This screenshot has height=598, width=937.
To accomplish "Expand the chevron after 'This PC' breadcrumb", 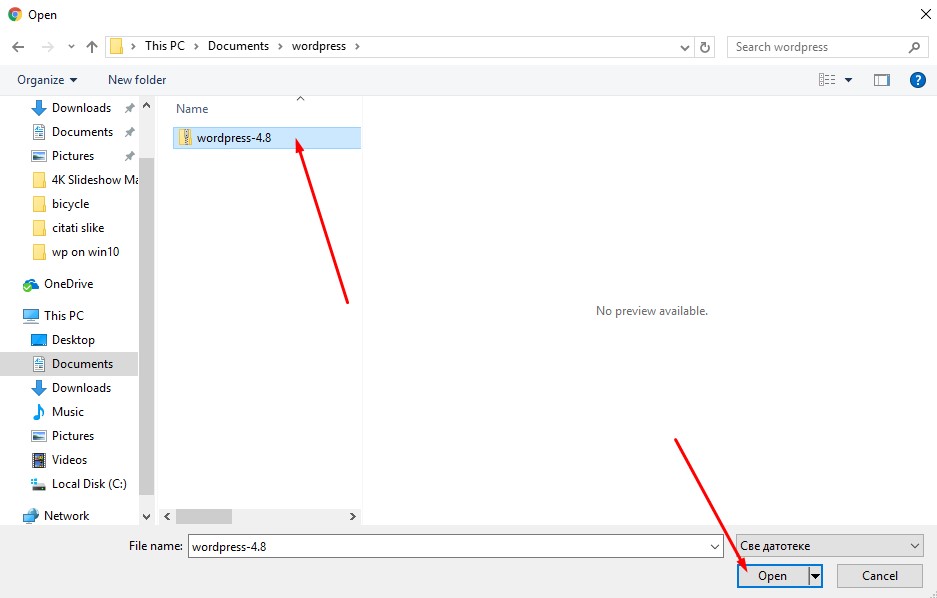I will click(x=196, y=47).
